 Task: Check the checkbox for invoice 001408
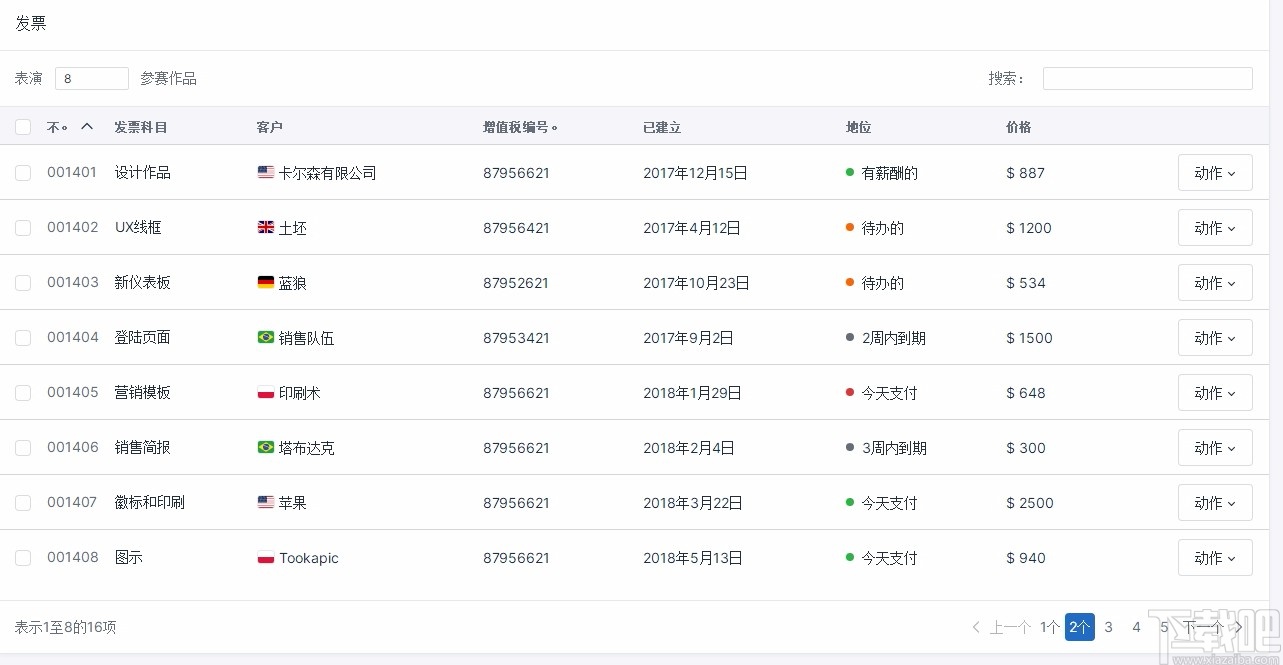click(23, 558)
